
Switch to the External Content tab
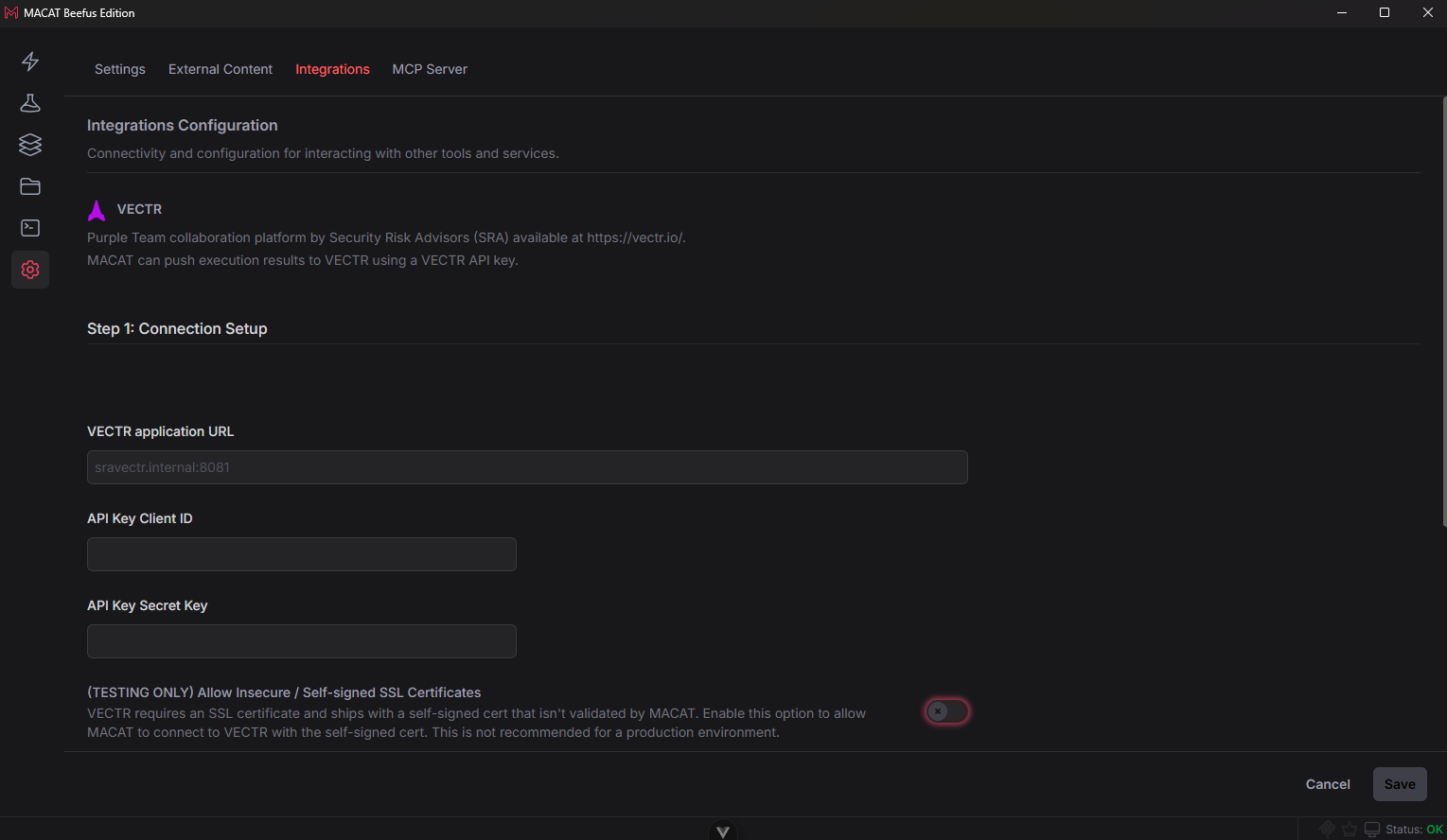(x=221, y=69)
